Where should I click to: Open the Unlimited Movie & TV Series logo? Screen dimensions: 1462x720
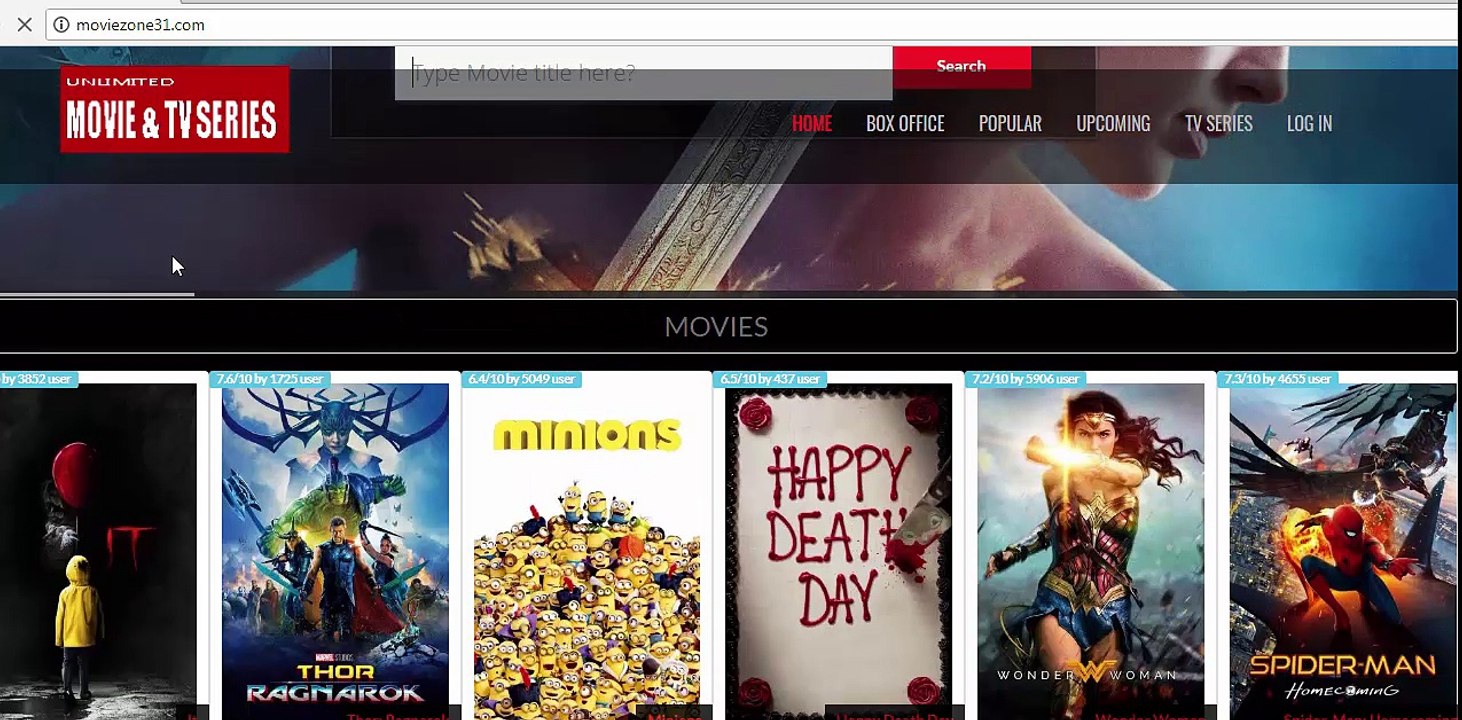pyautogui.click(x=175, y=109)
